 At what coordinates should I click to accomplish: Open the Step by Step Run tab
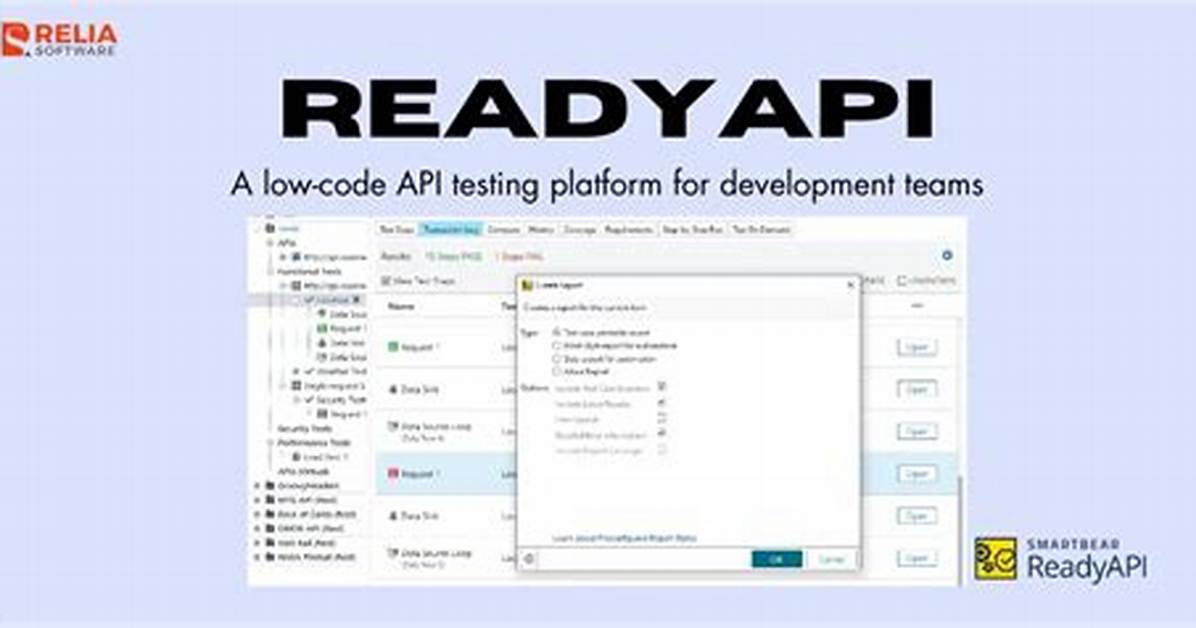pos(693,230)
